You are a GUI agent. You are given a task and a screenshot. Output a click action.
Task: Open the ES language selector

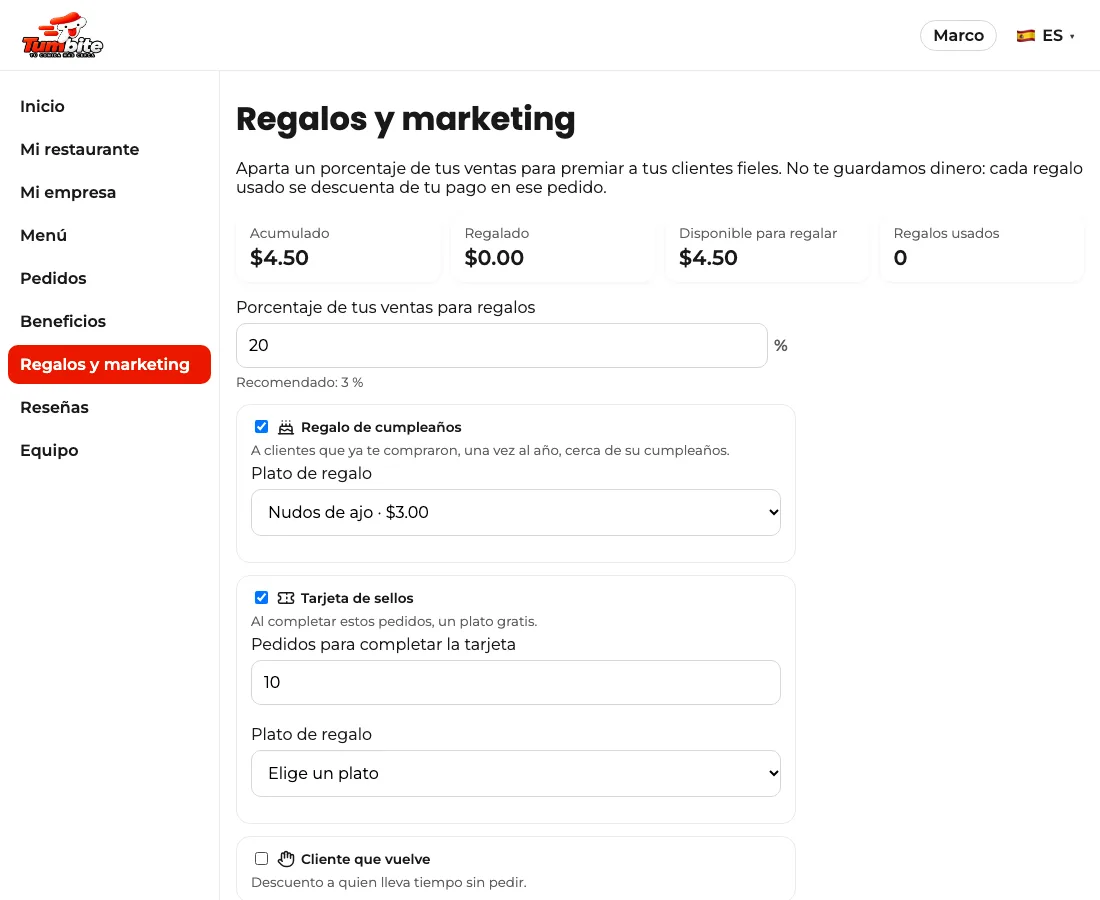1045,36
